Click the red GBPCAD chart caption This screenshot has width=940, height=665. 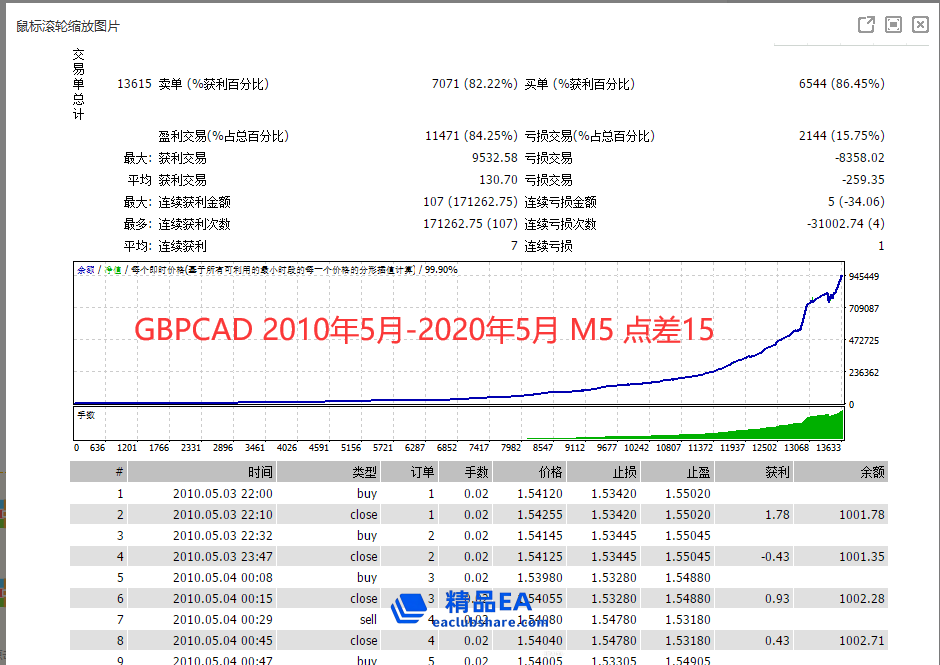click(424, 330)
